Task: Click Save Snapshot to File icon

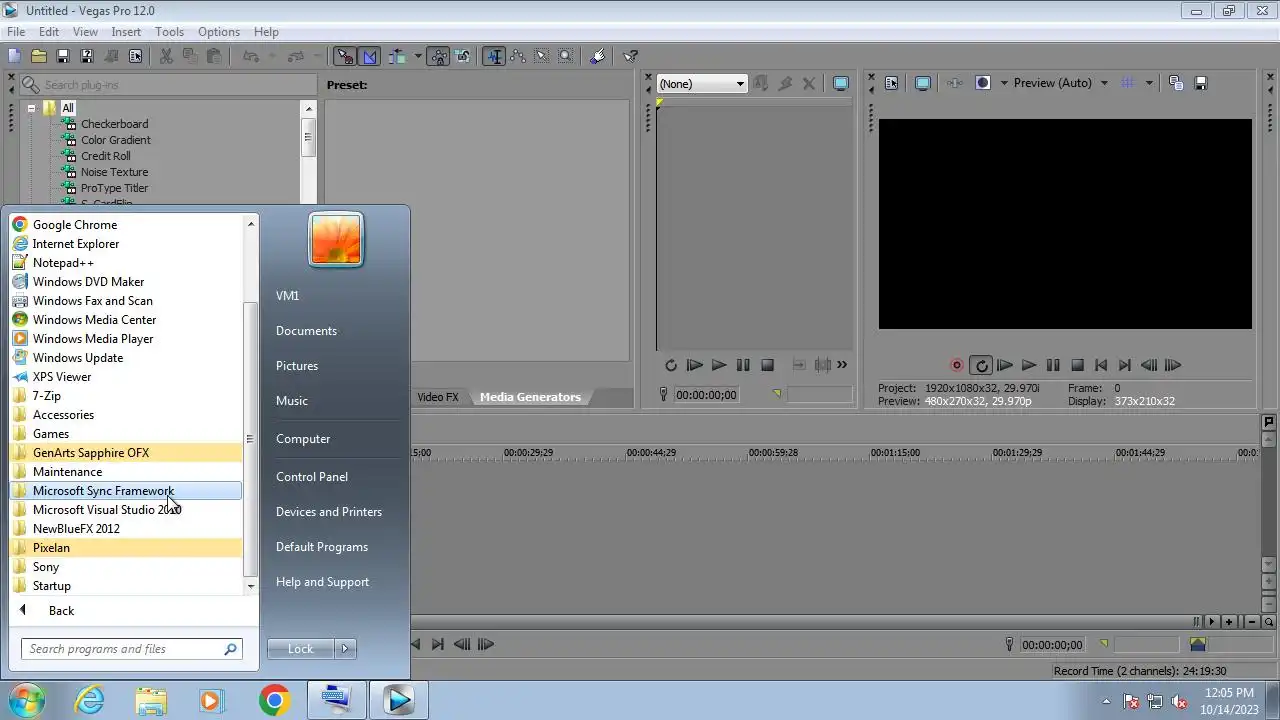Action: (1201, 84)
